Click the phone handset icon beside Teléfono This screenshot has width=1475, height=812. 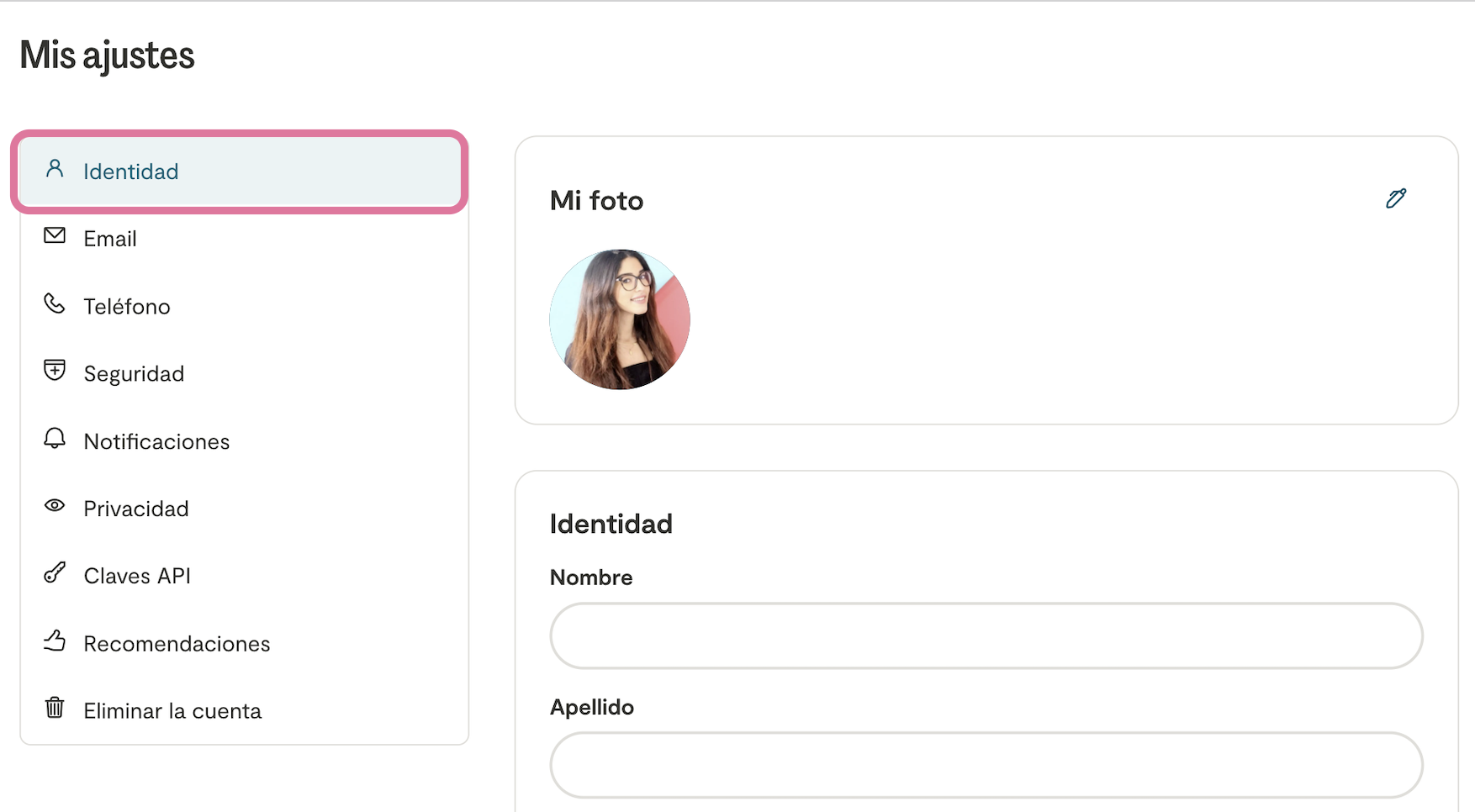(55, 303)
